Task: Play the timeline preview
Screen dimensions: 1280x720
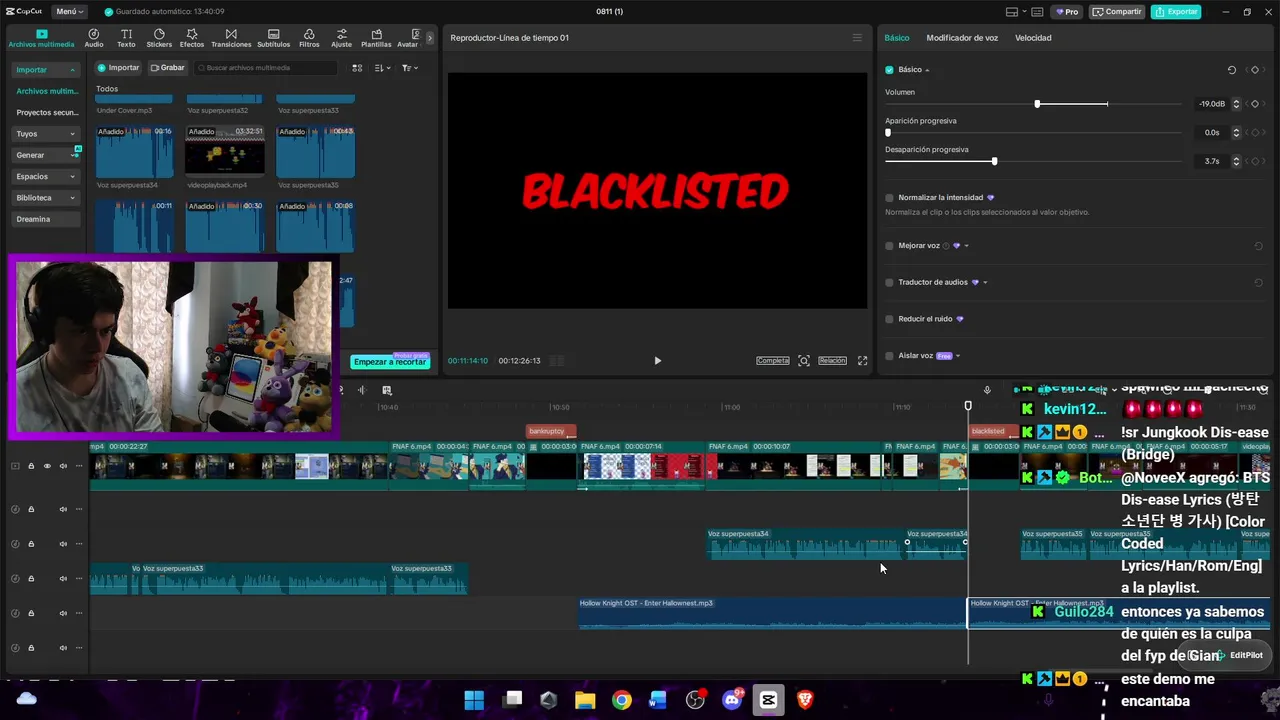Action: [657, 361]
